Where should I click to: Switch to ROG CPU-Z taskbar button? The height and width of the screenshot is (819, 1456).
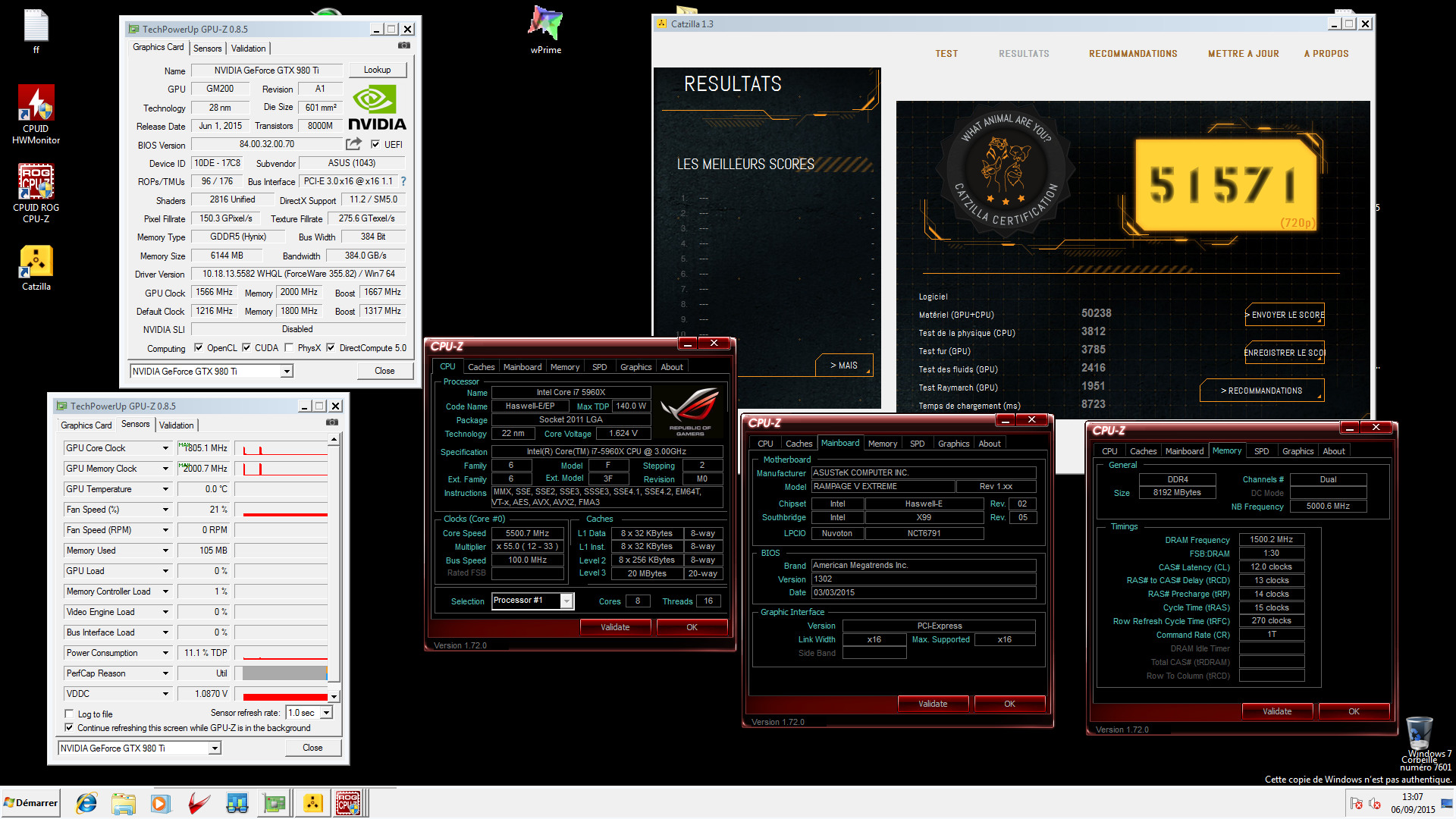point(350,803)
